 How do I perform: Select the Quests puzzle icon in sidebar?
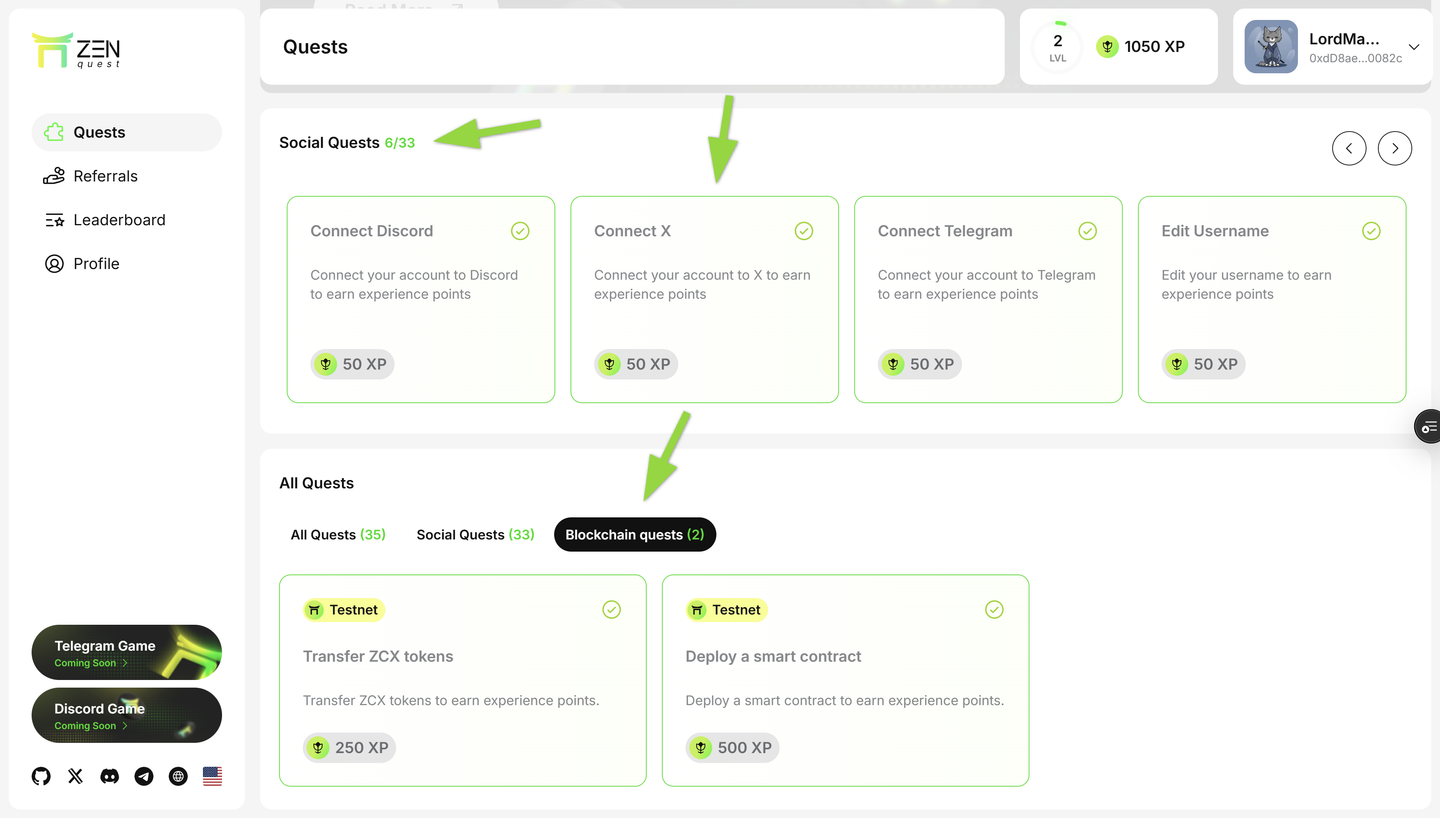53,132
